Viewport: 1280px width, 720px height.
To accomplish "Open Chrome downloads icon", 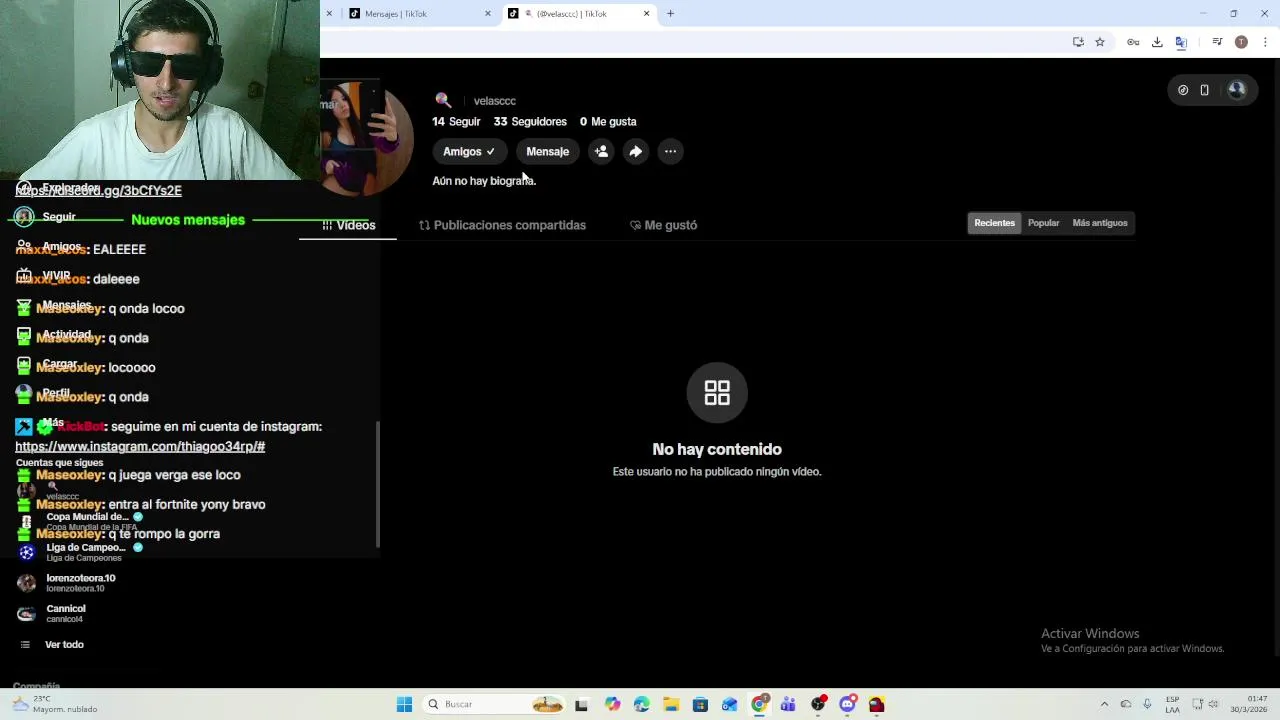I will click(x=1157, y=42).
